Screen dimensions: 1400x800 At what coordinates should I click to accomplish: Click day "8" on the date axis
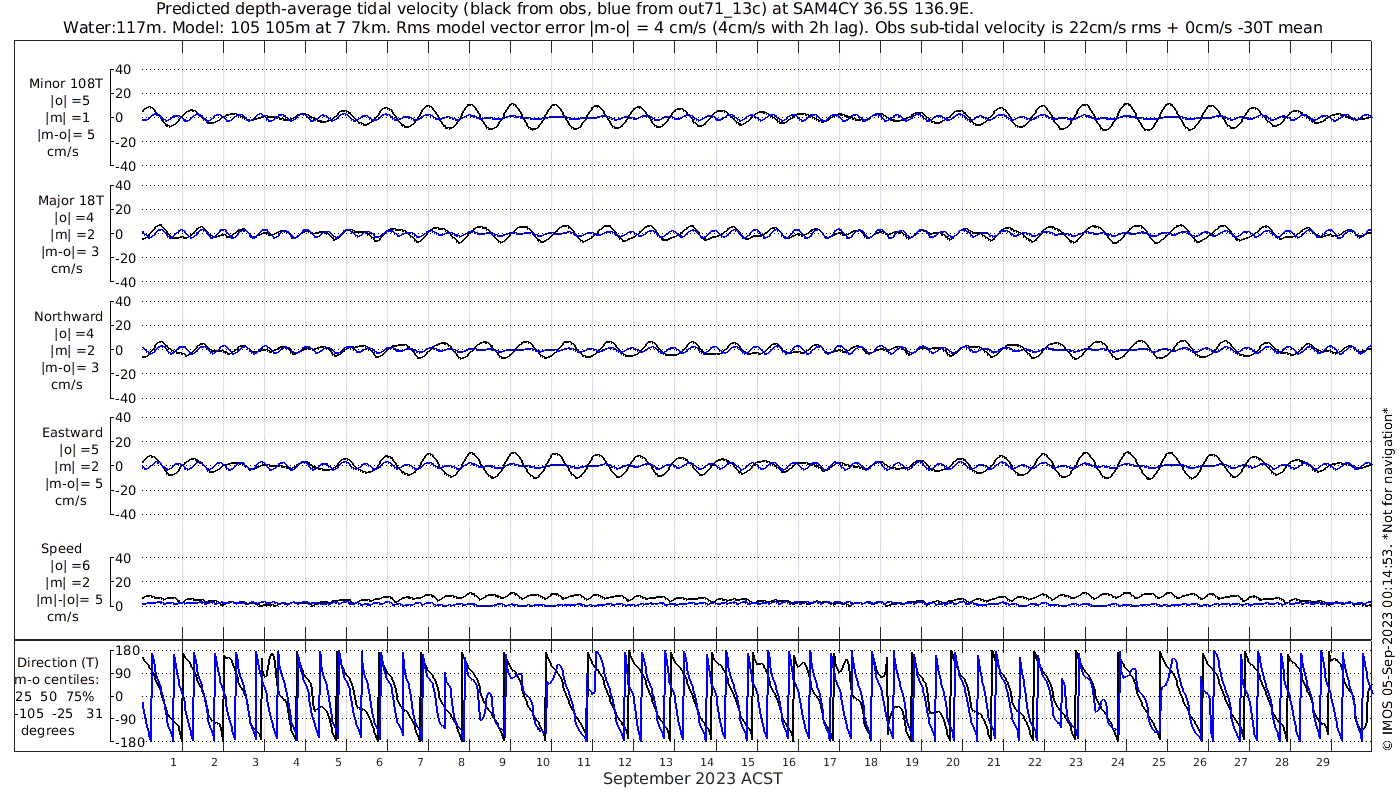462,762
